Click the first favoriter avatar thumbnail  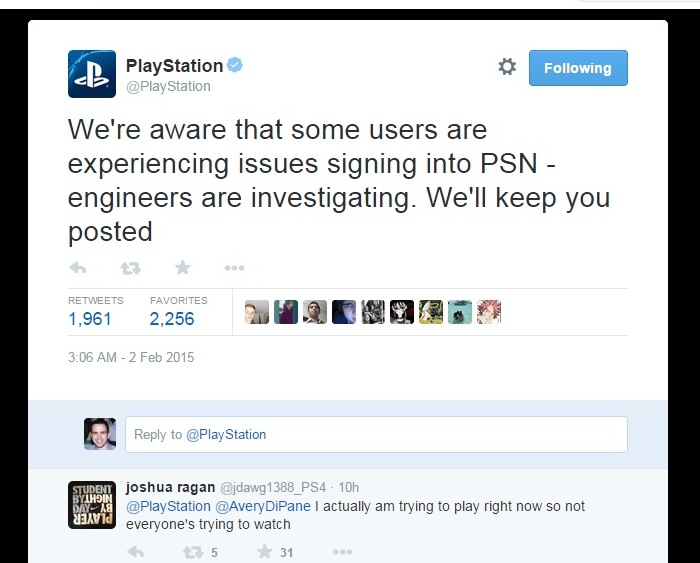point(257,313)
